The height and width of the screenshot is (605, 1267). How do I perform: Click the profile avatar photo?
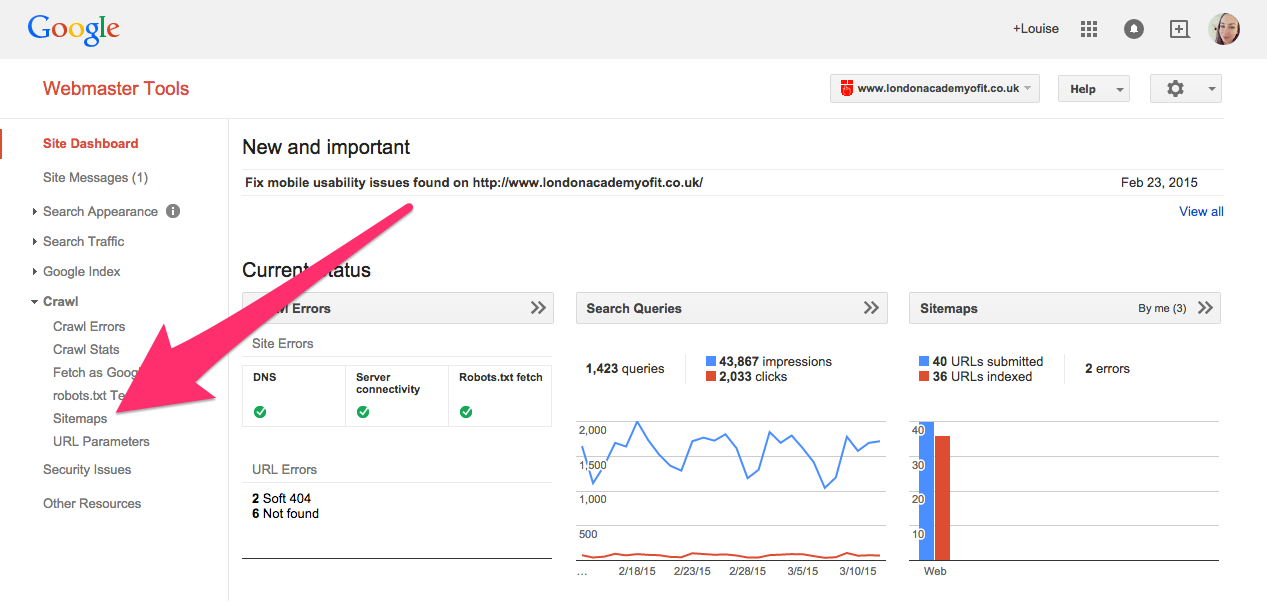tap(1224, 28)
